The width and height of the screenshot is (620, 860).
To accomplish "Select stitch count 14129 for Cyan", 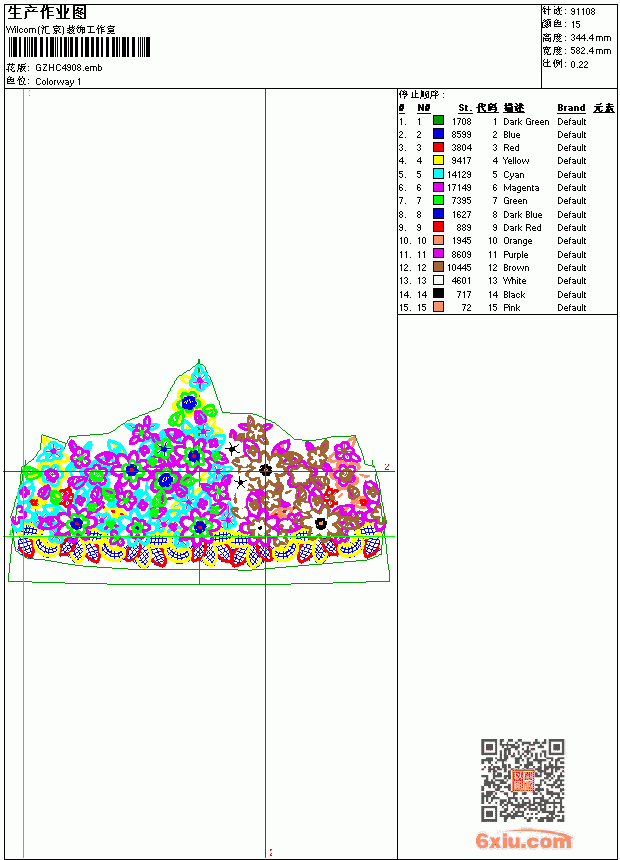I will point(459,174).
